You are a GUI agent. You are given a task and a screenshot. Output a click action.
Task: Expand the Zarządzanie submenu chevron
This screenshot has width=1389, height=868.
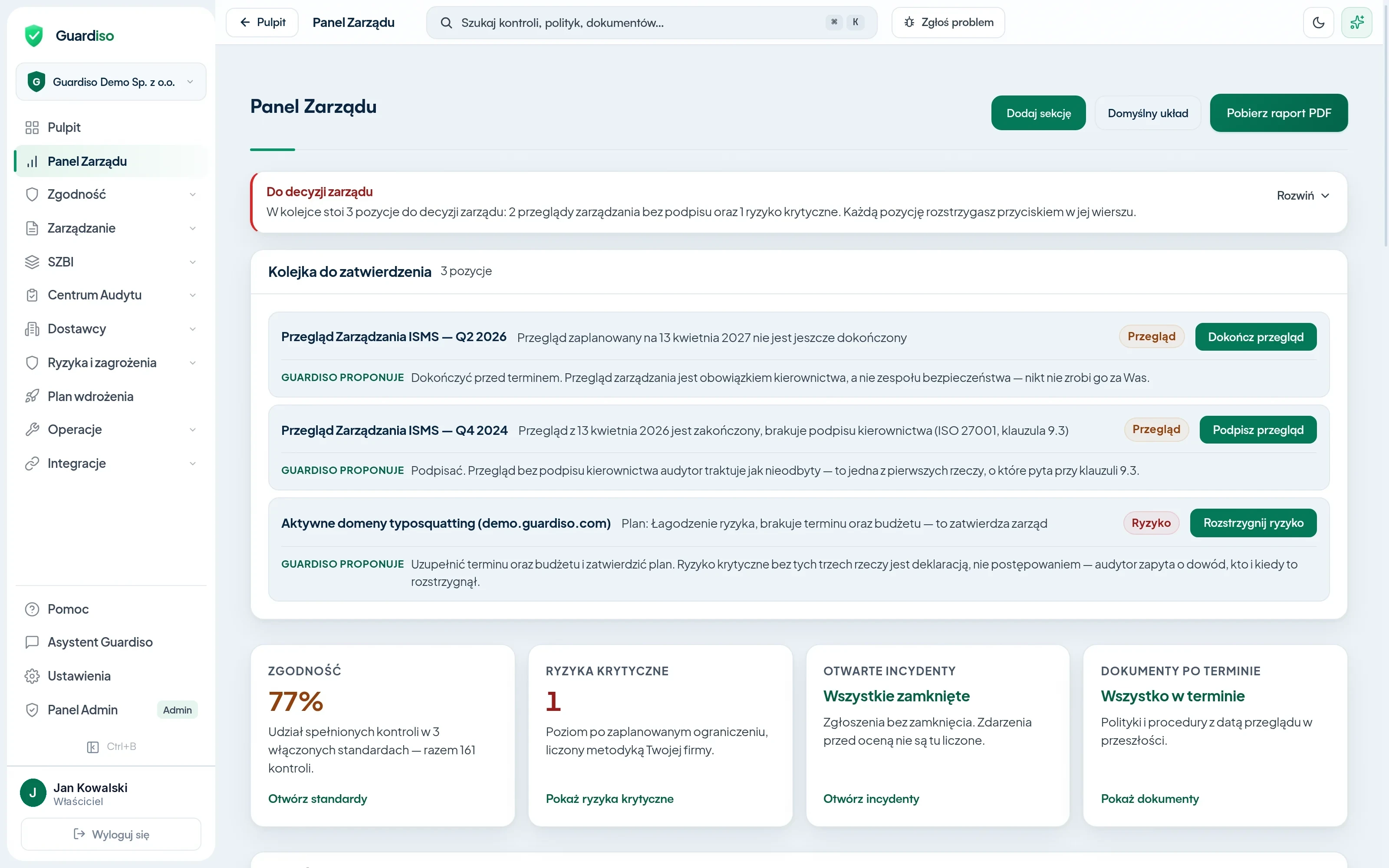(x=193, y=228)
